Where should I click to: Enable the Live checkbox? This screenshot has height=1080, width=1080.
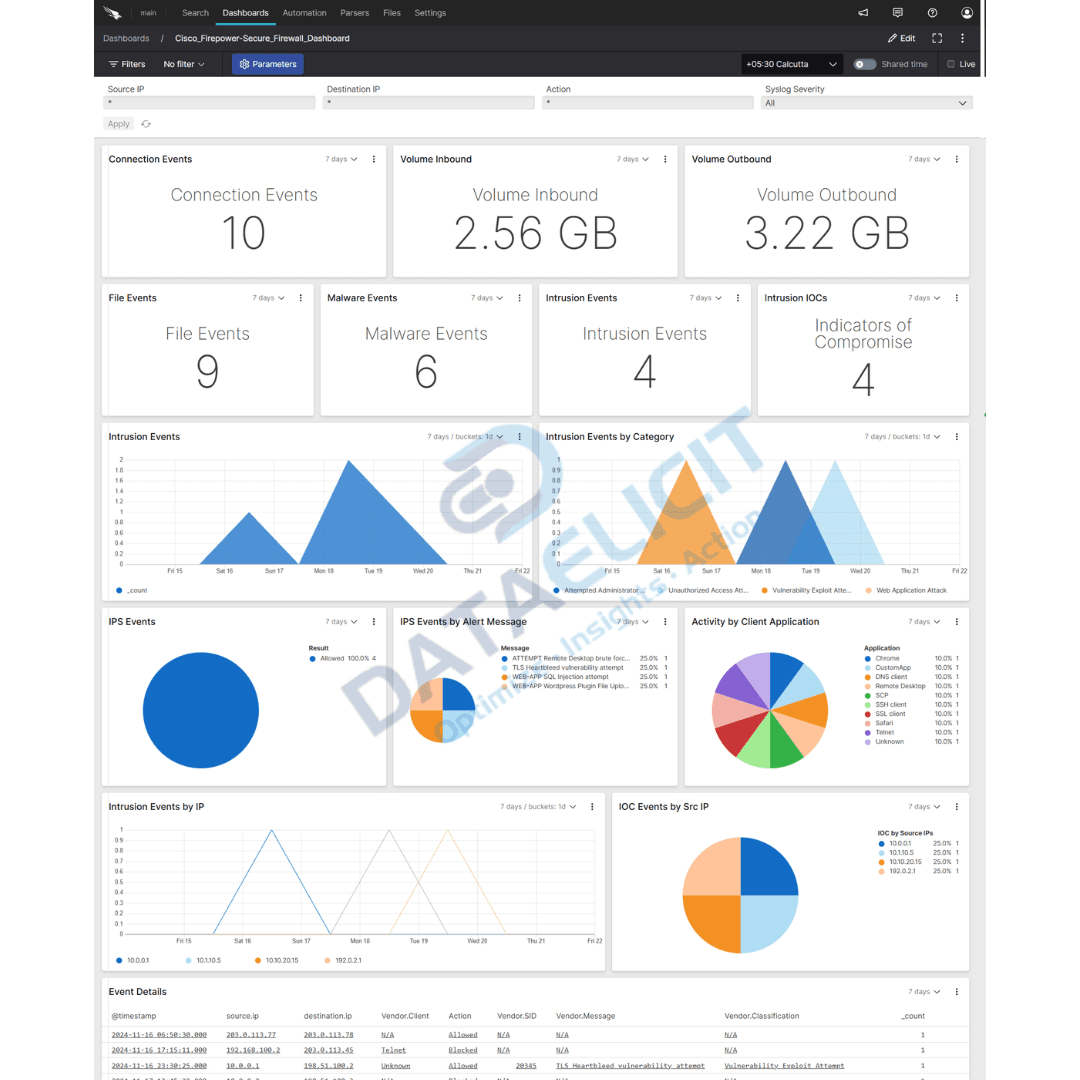tap(950, 63)
